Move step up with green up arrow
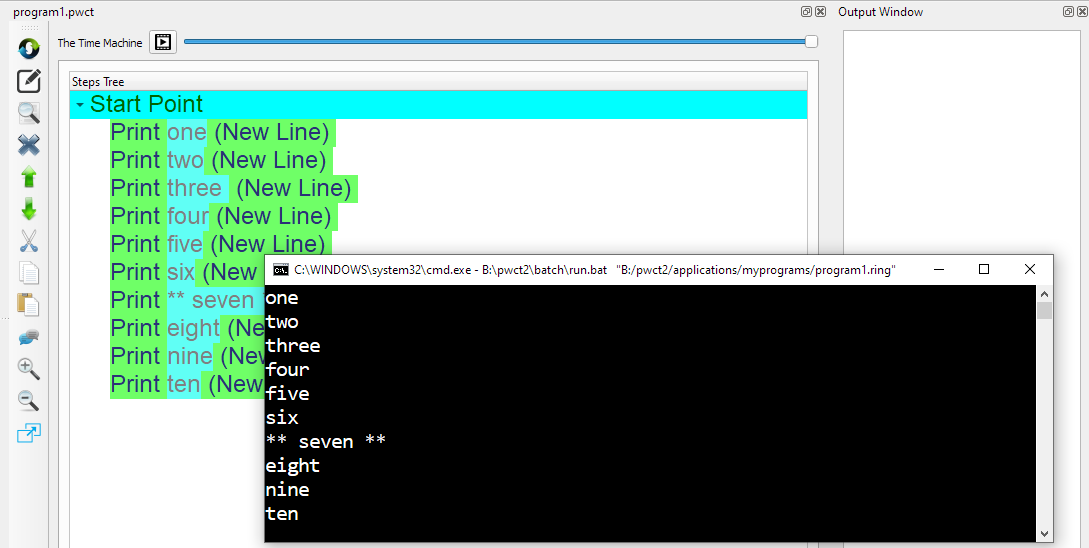 (29, 177)
